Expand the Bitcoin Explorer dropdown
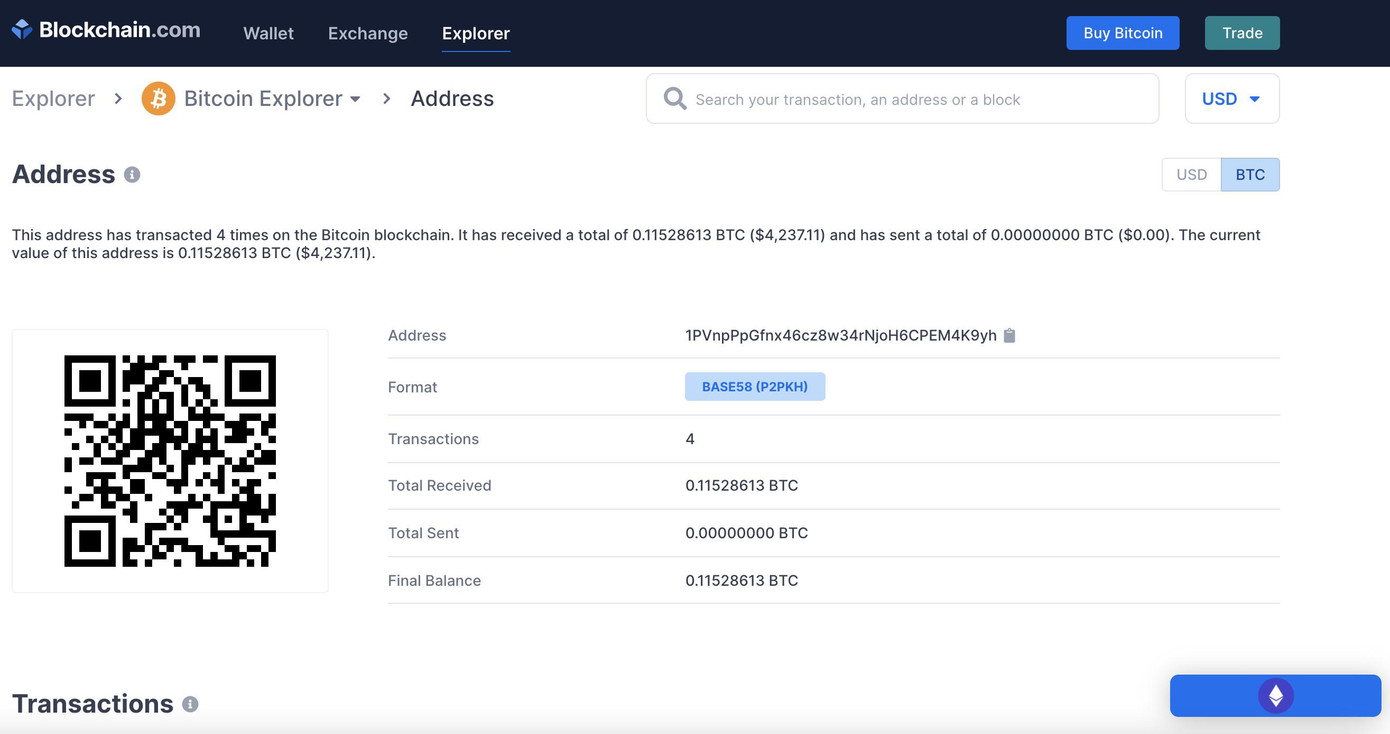Viewport: 1390px width, 734px height. 355,98
